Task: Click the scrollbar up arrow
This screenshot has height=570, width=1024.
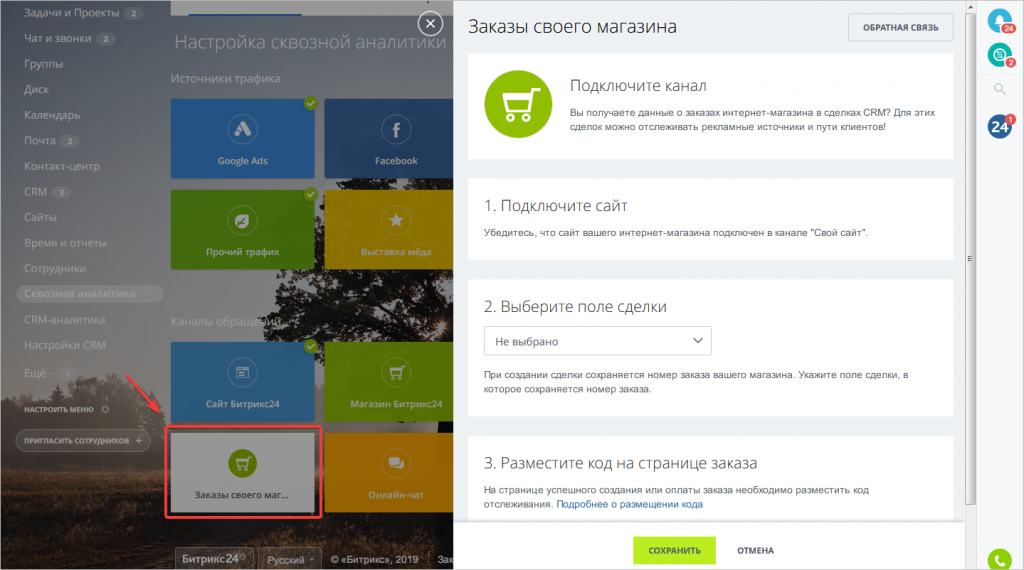Action: pyautogui.click(x=970, y=7)
